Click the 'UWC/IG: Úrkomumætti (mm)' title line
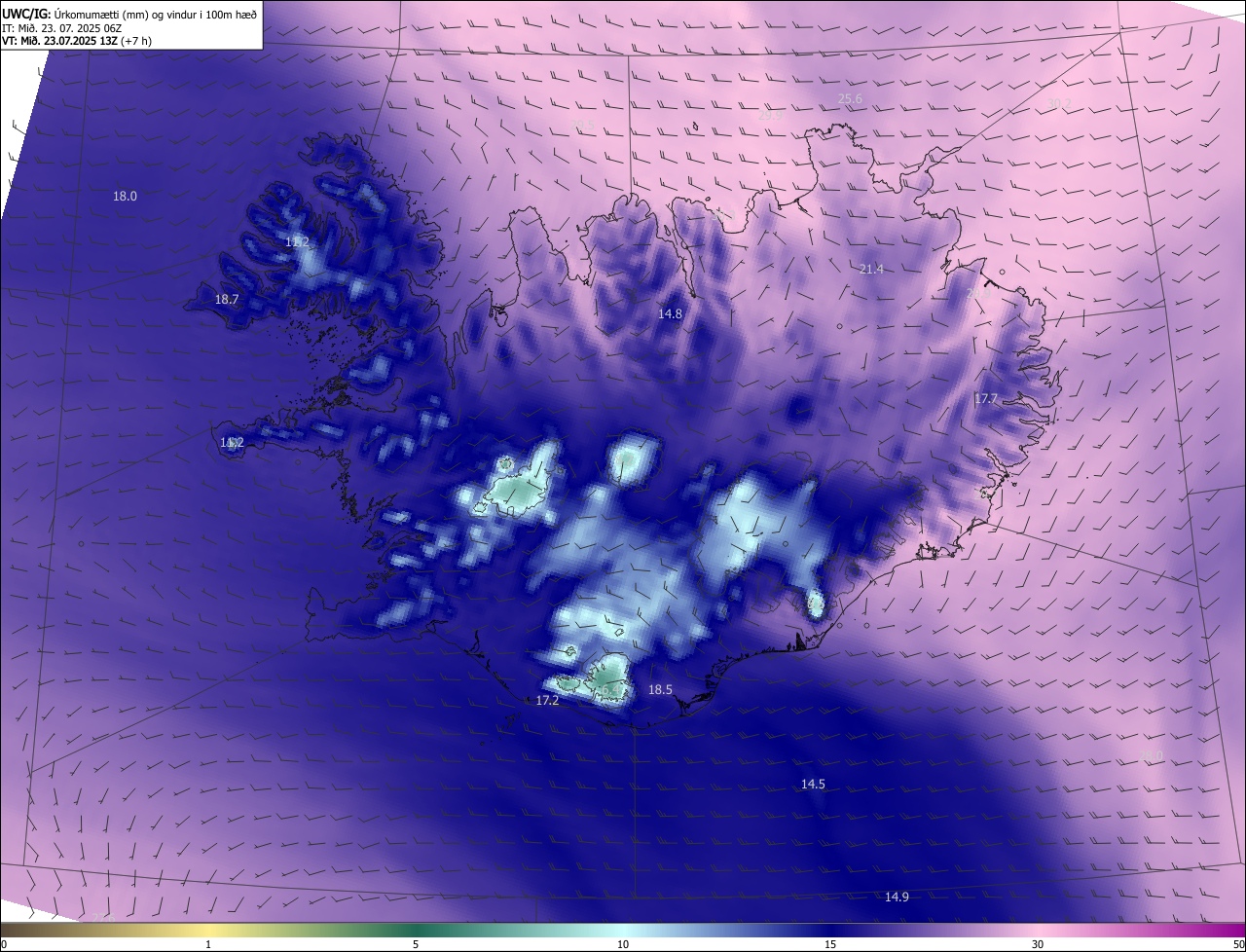The width and height of the screenshot is (1246, 952). pos(129,14)
